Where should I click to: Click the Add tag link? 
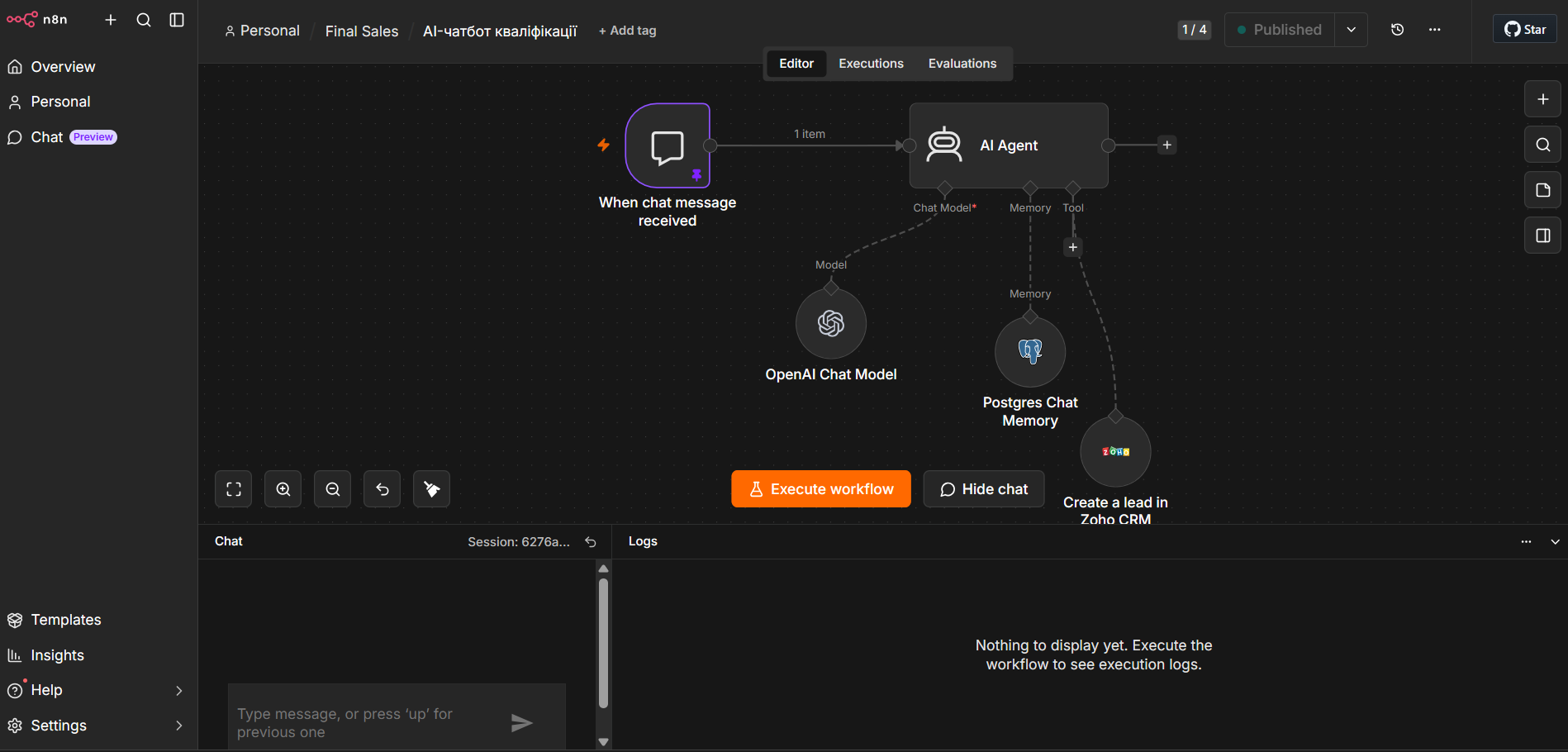pos(628,31)
